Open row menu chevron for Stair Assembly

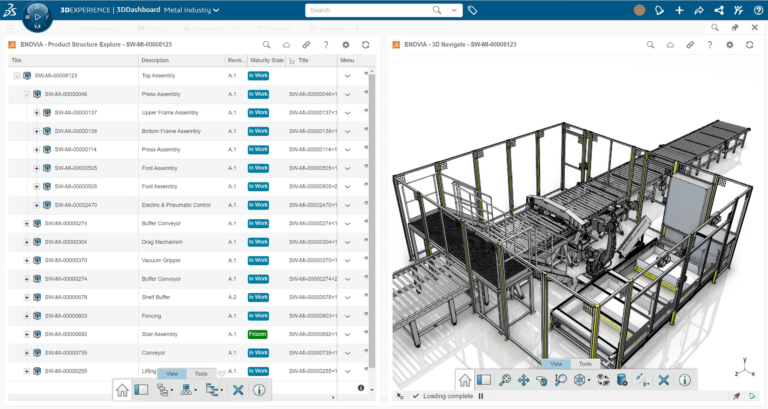(x=347, y=335)
